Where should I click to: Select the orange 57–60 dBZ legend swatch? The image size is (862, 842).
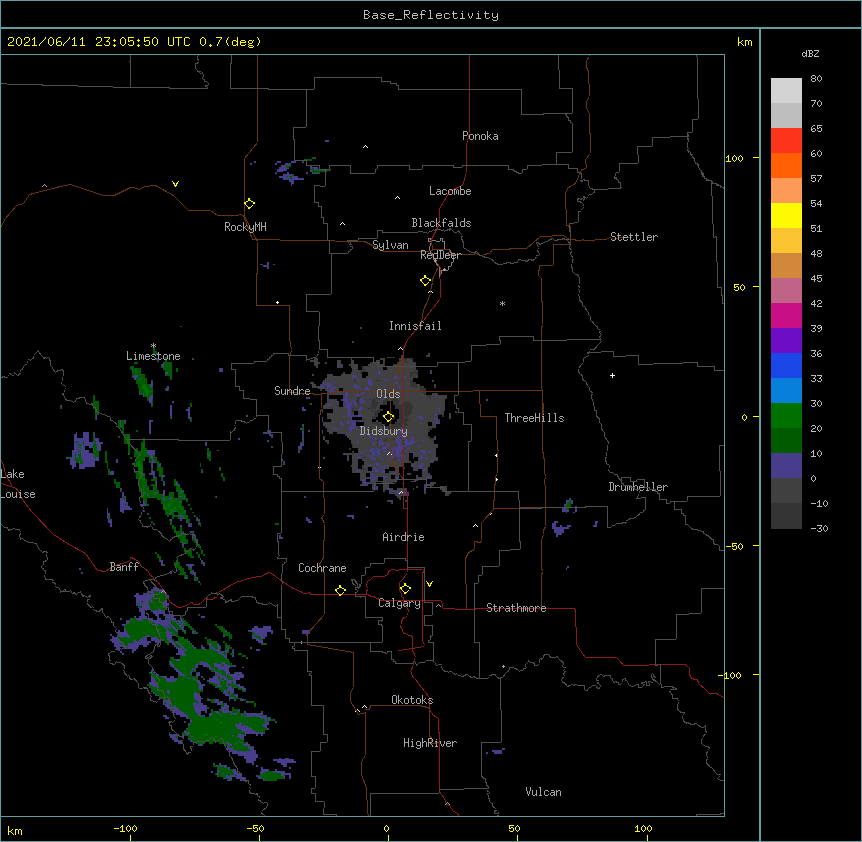coord(786,165)
